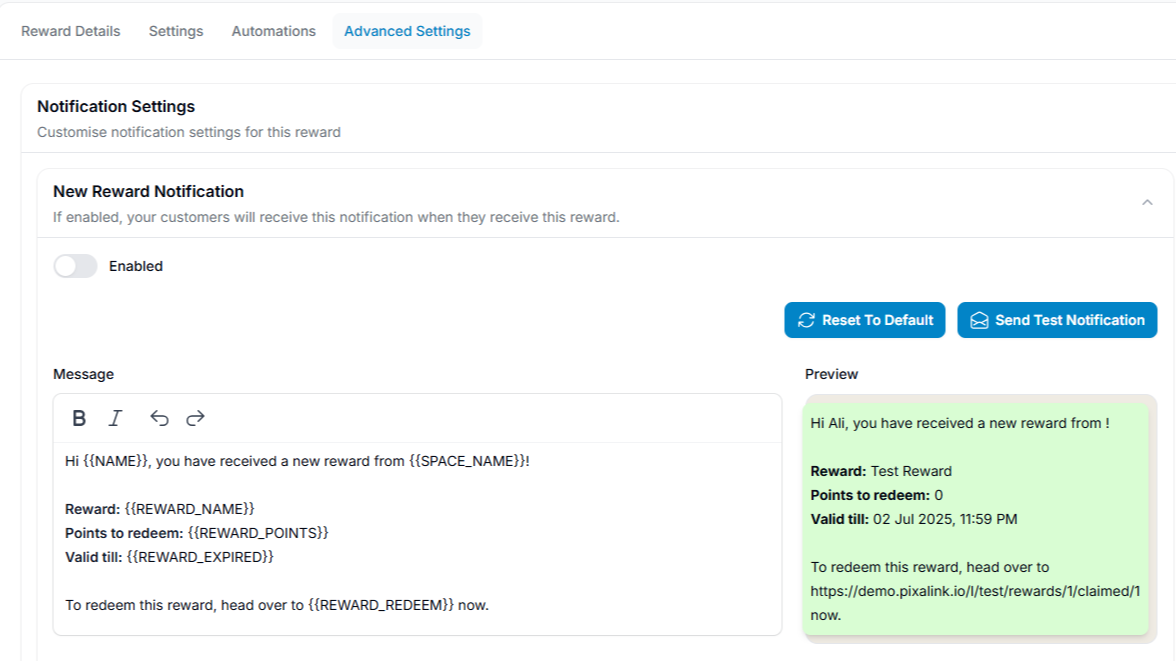Click the circular arrows reset icon

[806, 321]
